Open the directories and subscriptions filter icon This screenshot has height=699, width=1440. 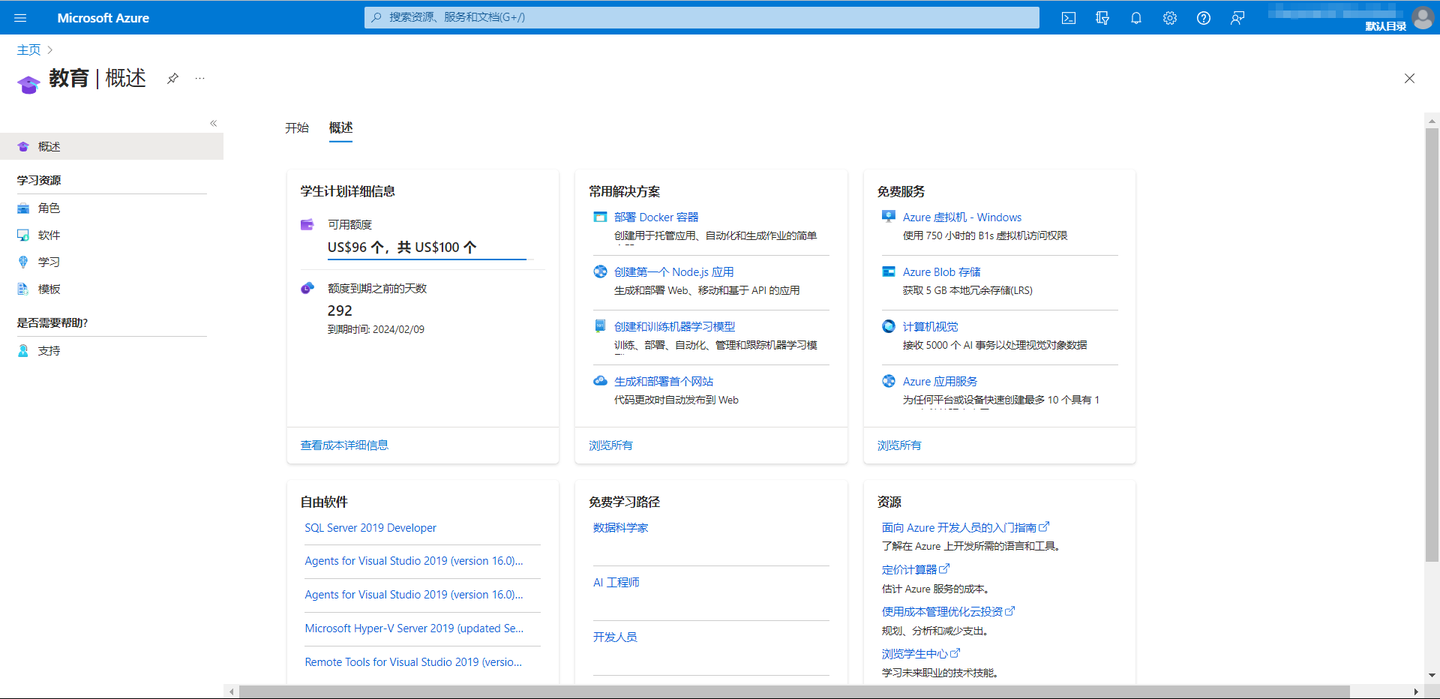(1102, 18)
